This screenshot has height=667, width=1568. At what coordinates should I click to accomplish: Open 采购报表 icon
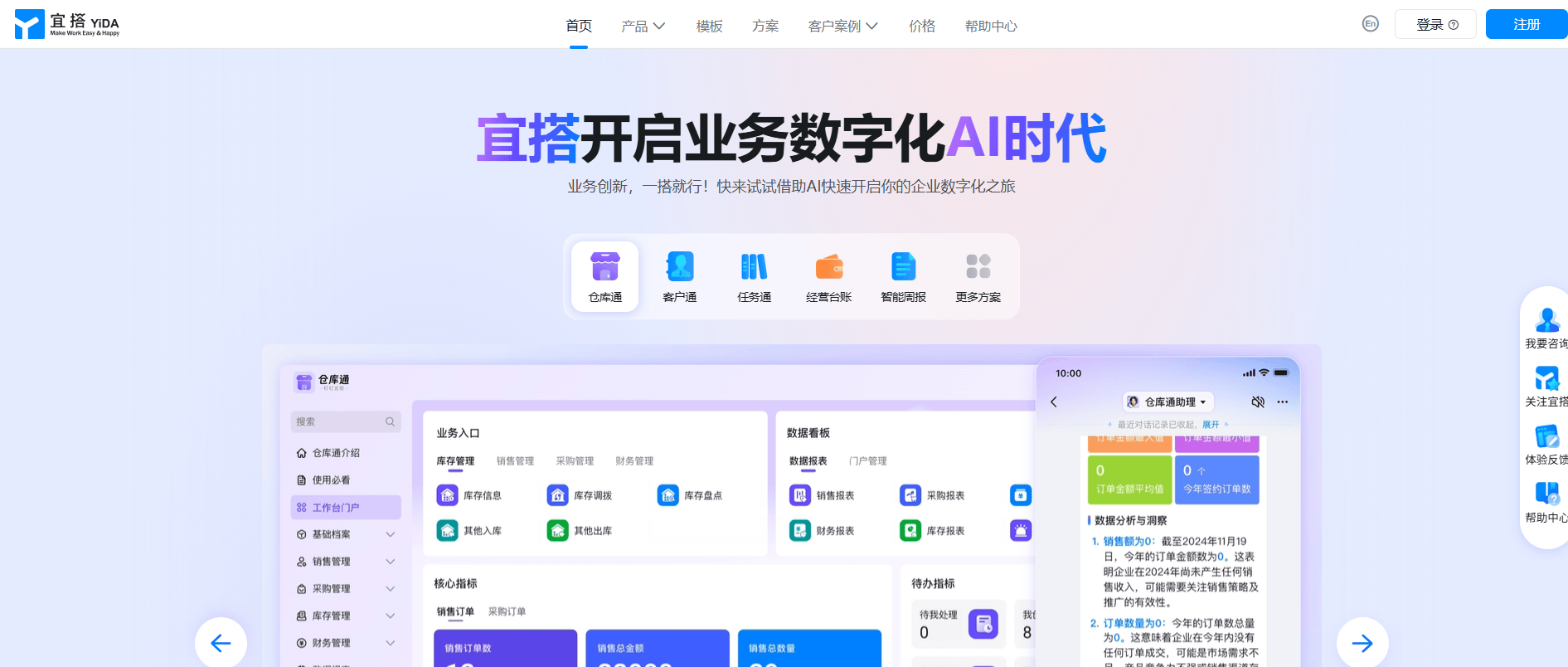click(x=910, y=495)
